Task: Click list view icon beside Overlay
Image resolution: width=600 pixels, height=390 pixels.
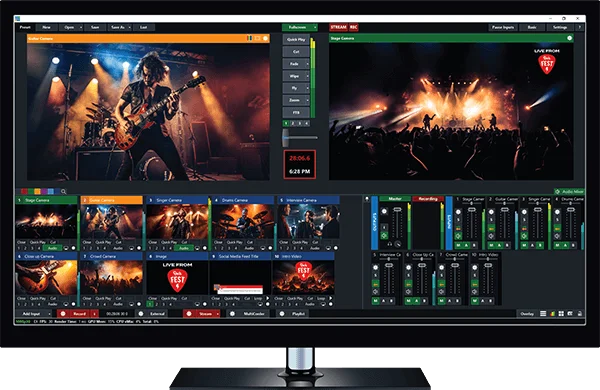Action: point(543,313)
